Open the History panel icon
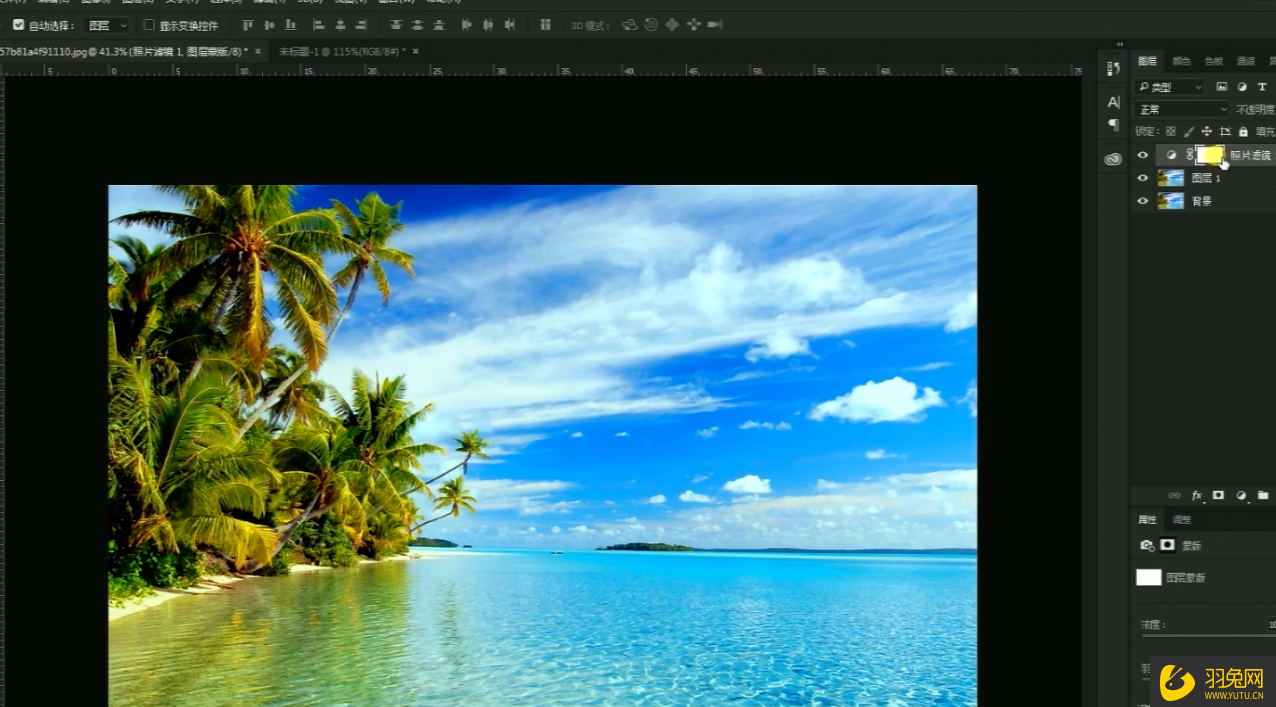This screenshot has height=707, width=1276. click(1113, 68)
